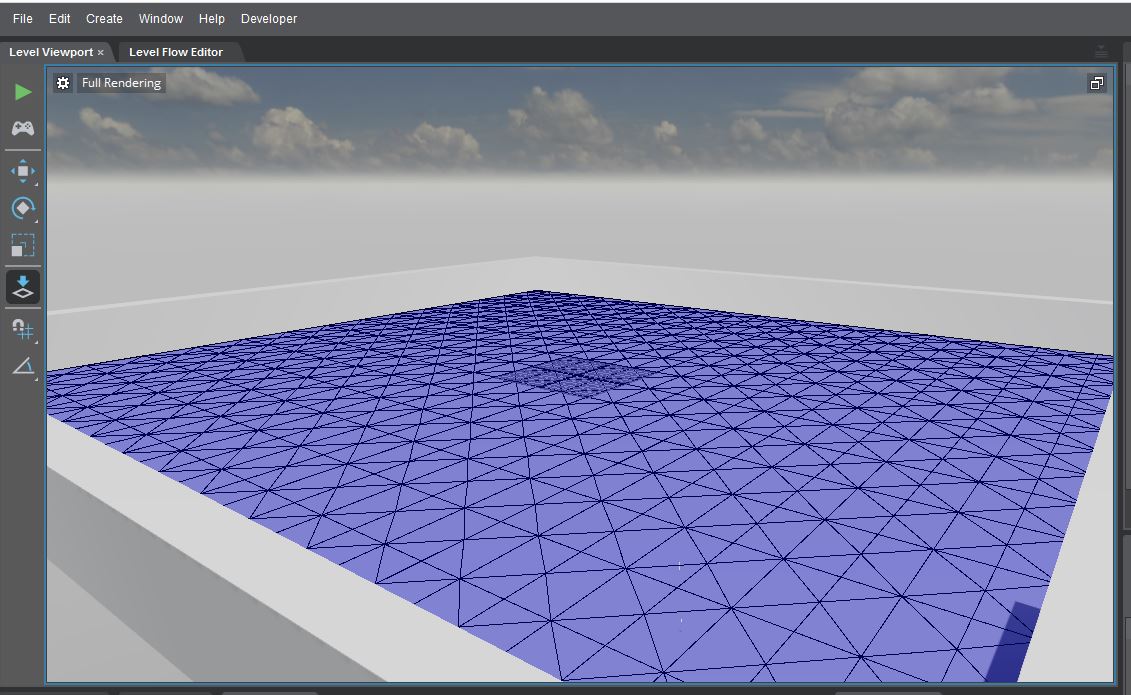Screen dimensions: 1131x695
Task: Click the green Play level button
Action: coord(22,92)
